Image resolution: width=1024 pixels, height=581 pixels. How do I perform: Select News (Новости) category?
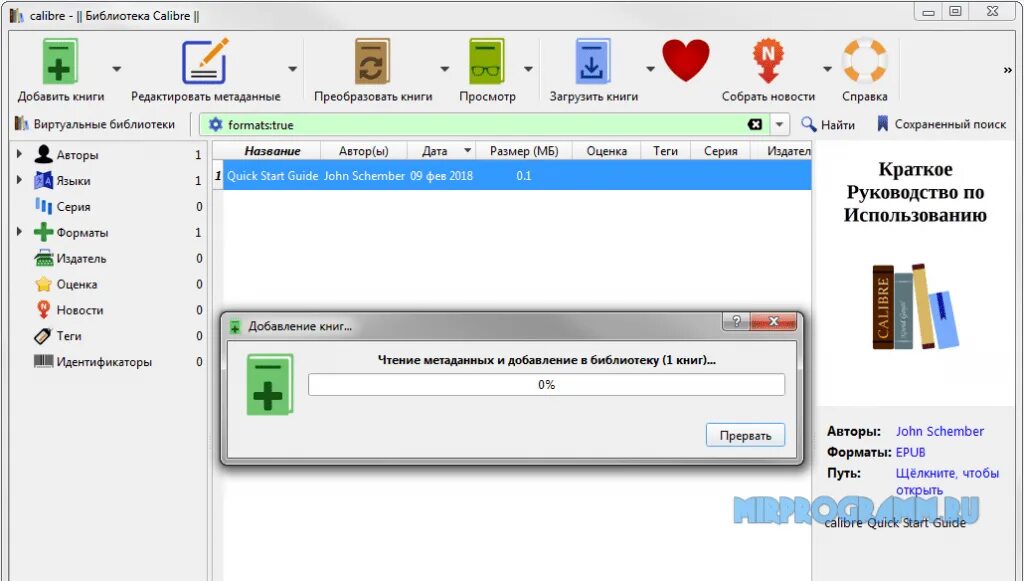click(x=80, y=310)
